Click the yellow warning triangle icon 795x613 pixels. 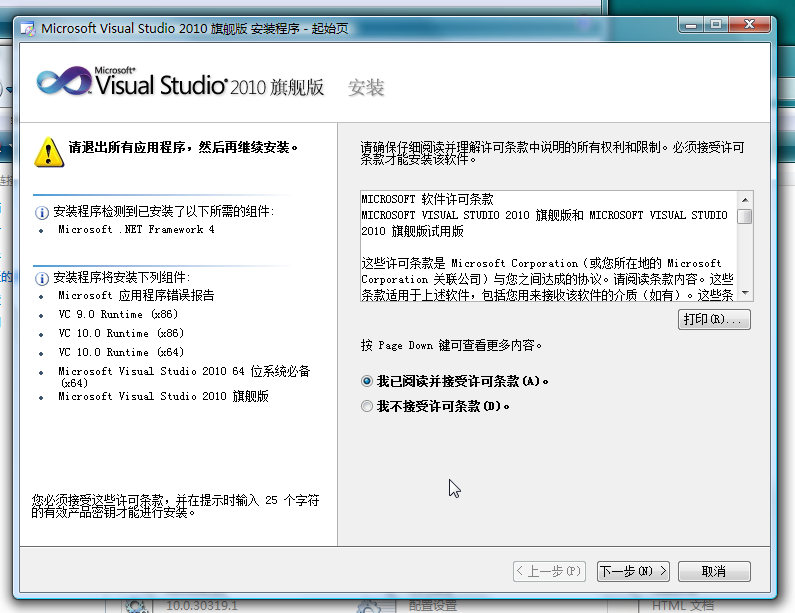pos(48,151)
